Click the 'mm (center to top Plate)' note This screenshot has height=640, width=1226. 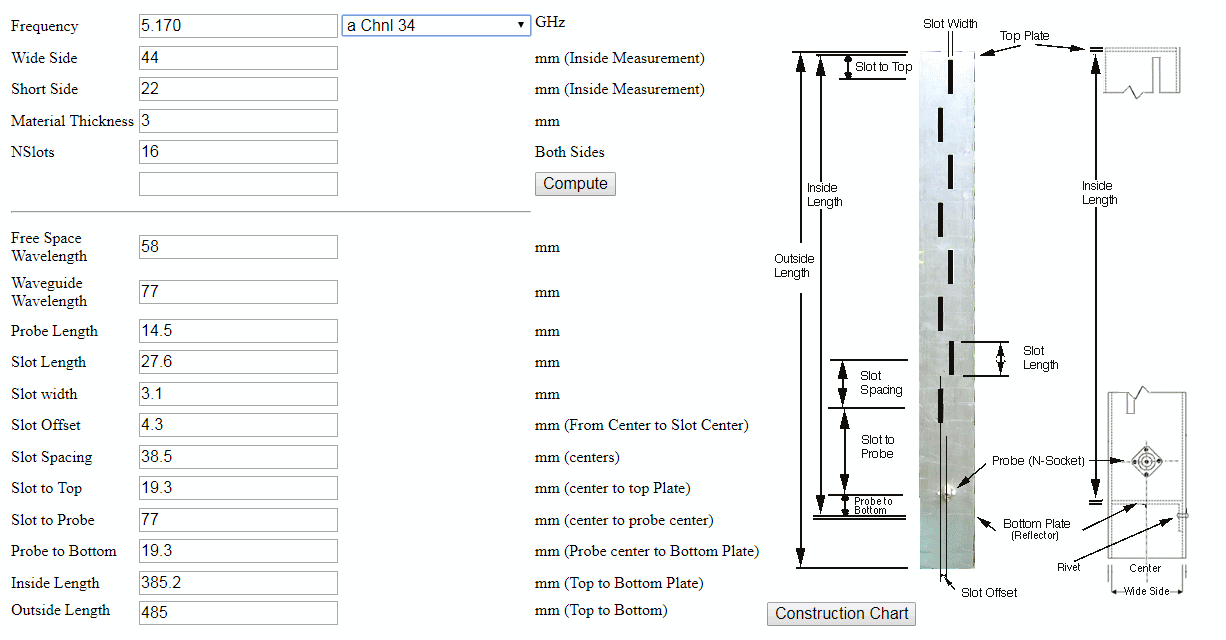click(x=613, y=488)
